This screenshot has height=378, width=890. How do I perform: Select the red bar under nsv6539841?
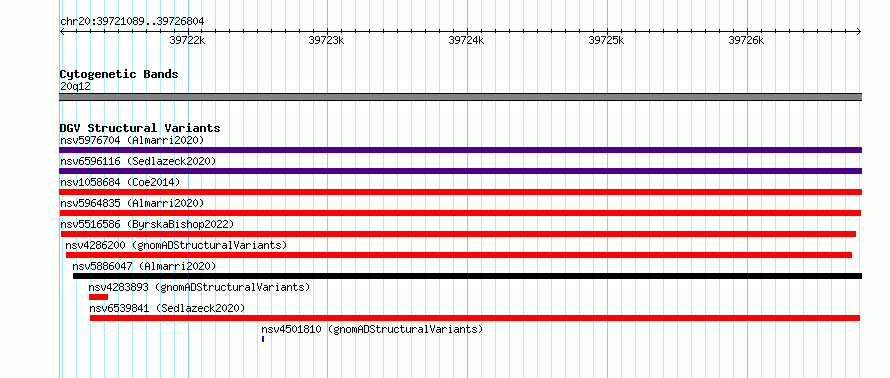pyautogui.click(x=475, y=318)
